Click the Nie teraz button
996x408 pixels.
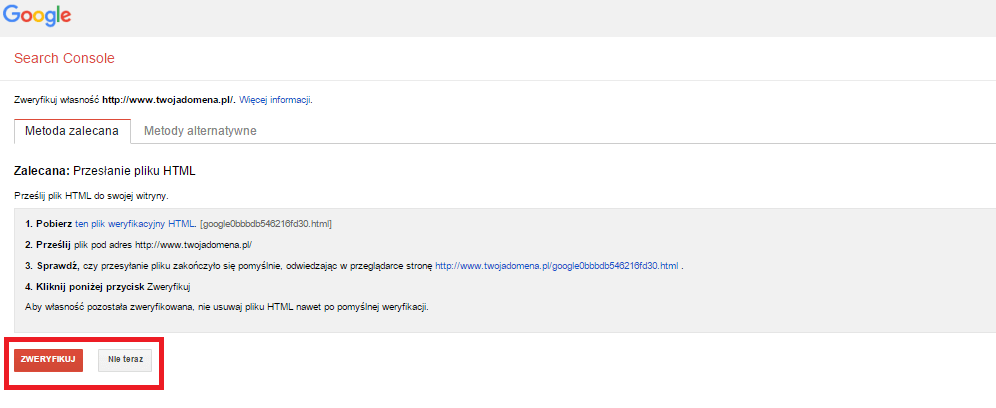click(125, 360)
